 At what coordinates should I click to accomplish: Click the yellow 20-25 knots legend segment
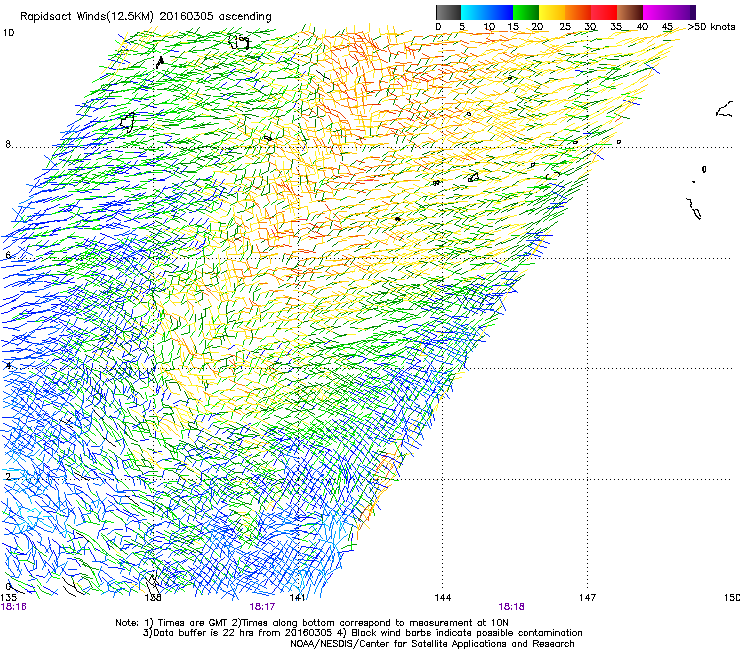point(552,12)
